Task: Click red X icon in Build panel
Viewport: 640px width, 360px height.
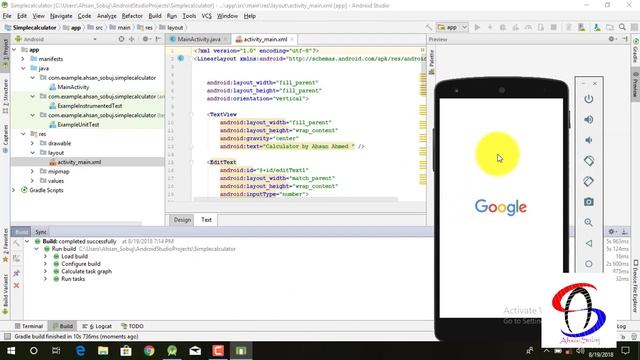Action: point(16,286)
